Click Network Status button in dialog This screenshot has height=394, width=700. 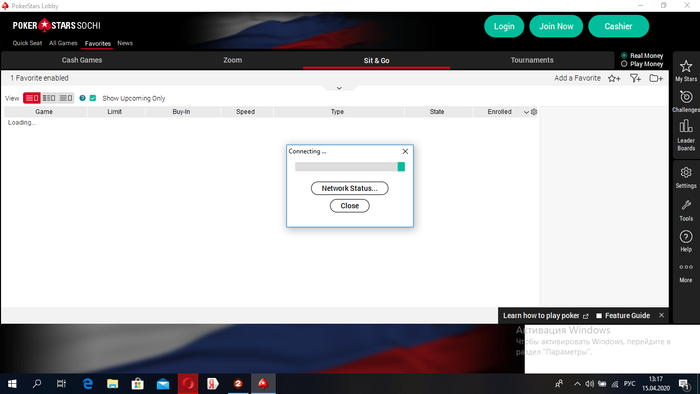click(350, 188)
